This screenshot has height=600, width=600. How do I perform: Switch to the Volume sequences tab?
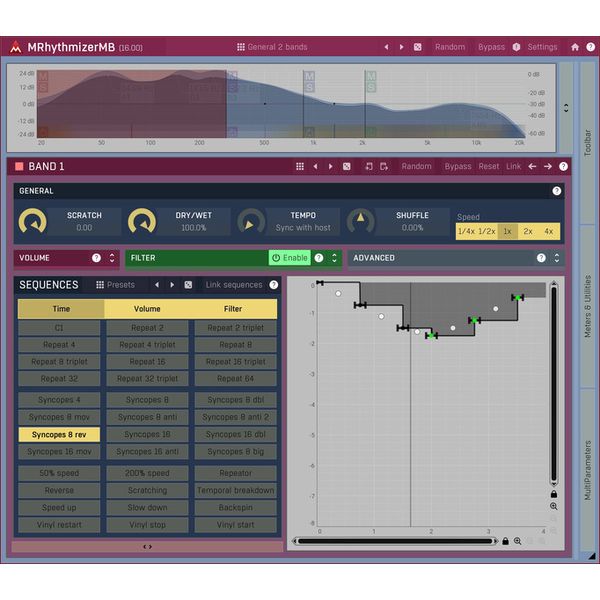(147, 309)
